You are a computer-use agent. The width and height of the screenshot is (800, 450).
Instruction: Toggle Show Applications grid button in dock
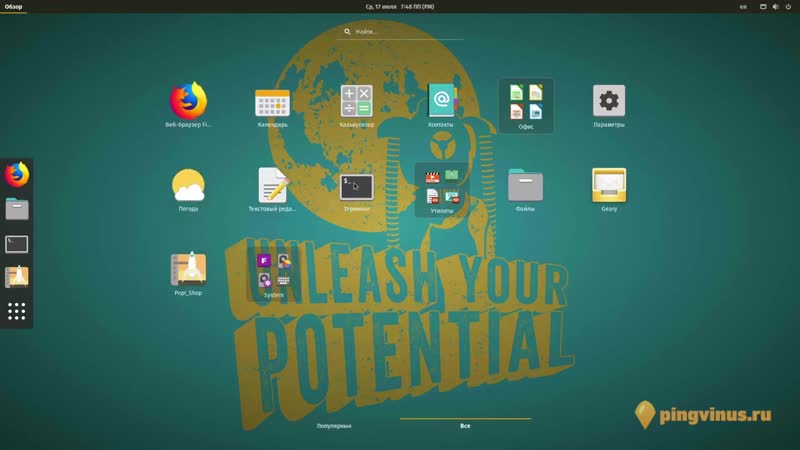(17, 311)
